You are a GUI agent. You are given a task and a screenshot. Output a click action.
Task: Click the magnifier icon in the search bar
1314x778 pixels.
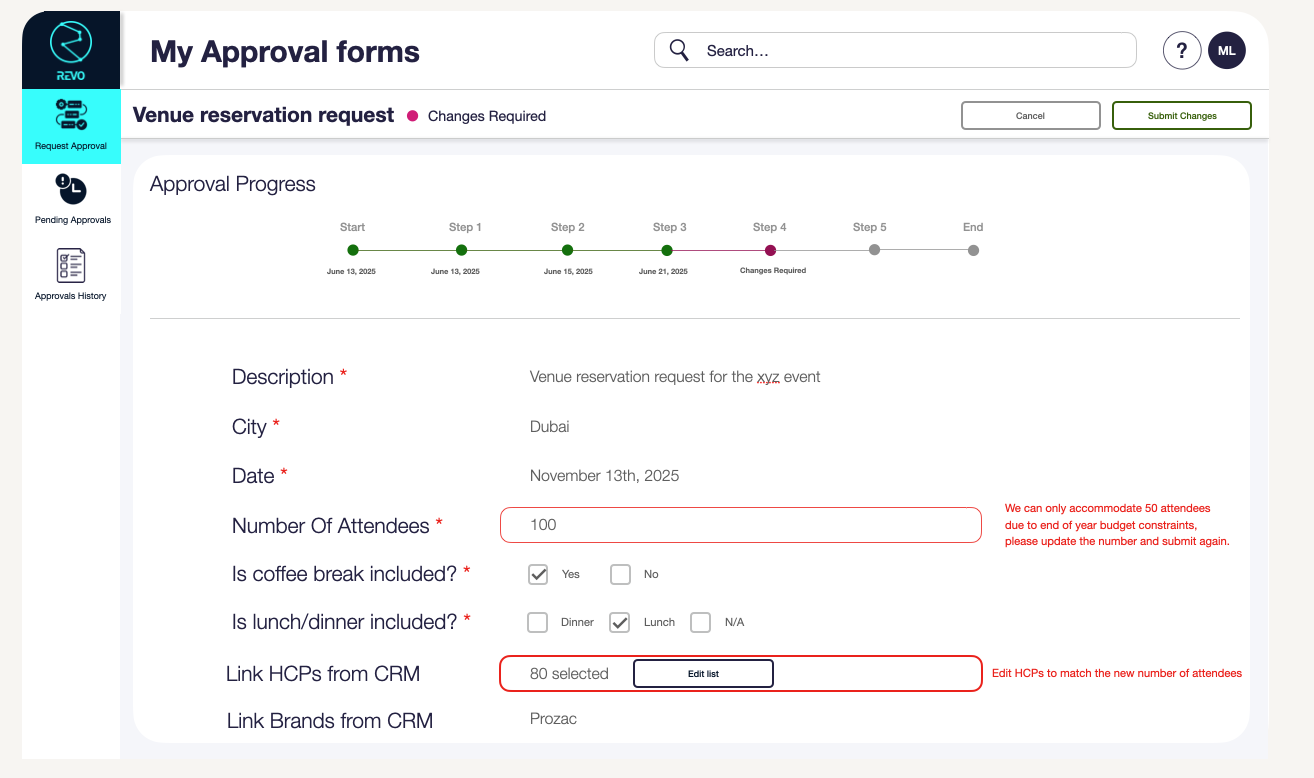679,50
